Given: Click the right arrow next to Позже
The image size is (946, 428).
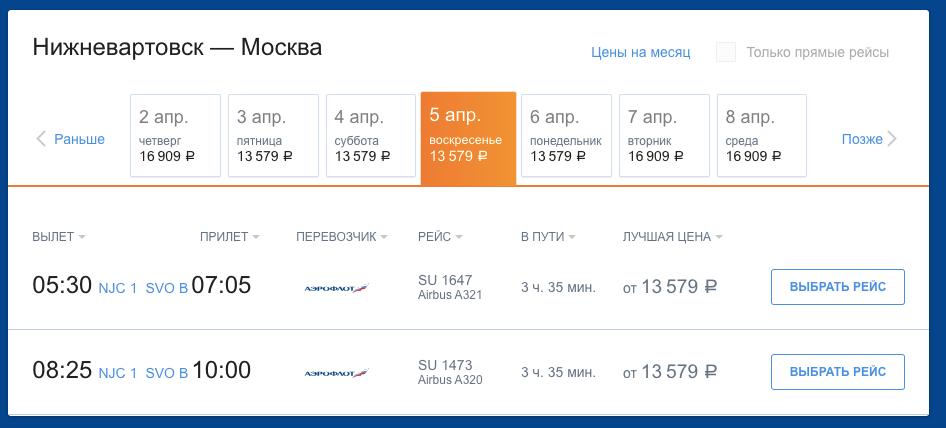Looking at the screenshot, I should pyautogui.click(x=892, y=139).
